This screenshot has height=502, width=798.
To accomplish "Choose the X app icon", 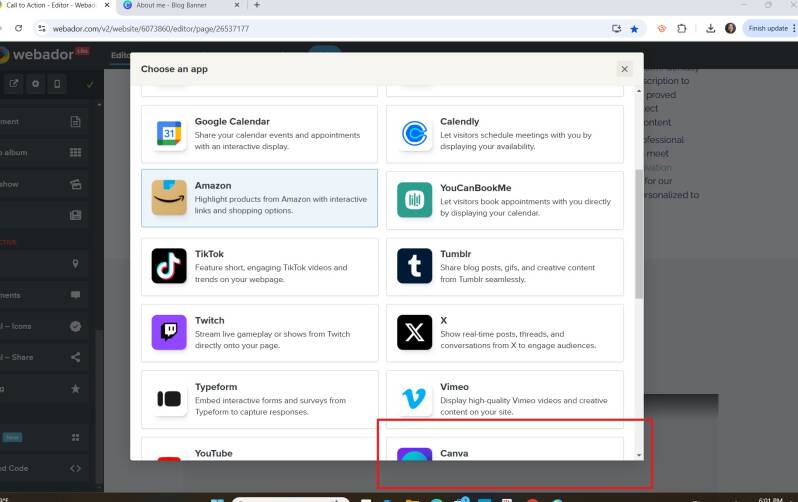I will point(414,332).
